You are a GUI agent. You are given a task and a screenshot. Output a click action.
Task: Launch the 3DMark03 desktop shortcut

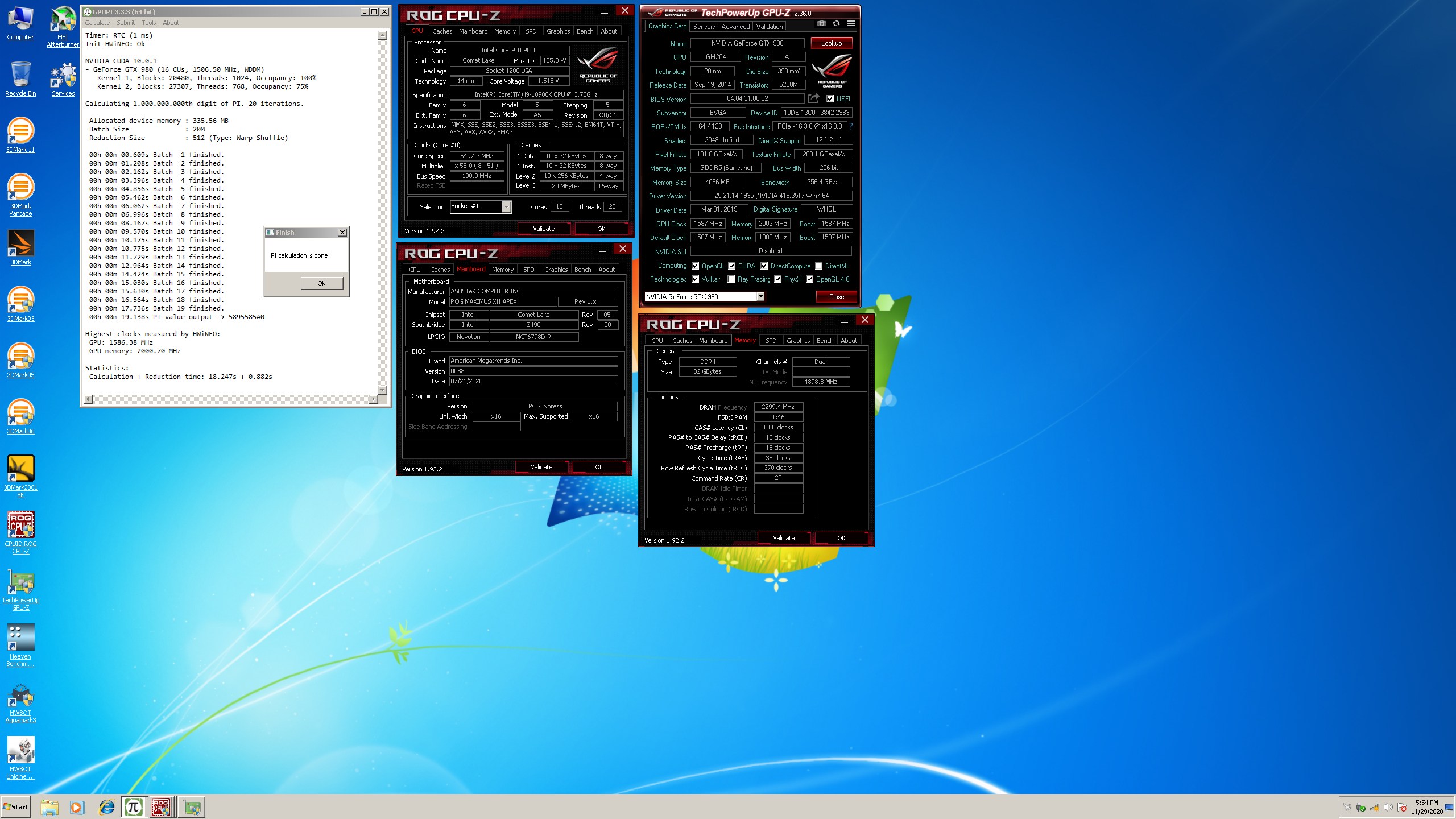[20, 304]
